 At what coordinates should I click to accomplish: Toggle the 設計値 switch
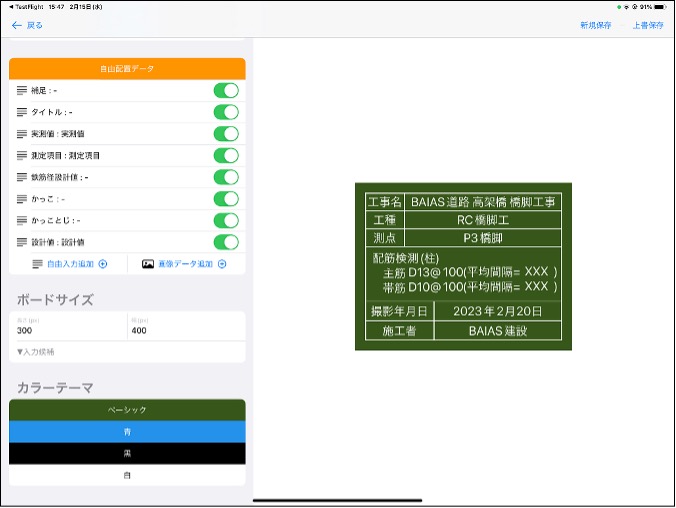(226, 242)
